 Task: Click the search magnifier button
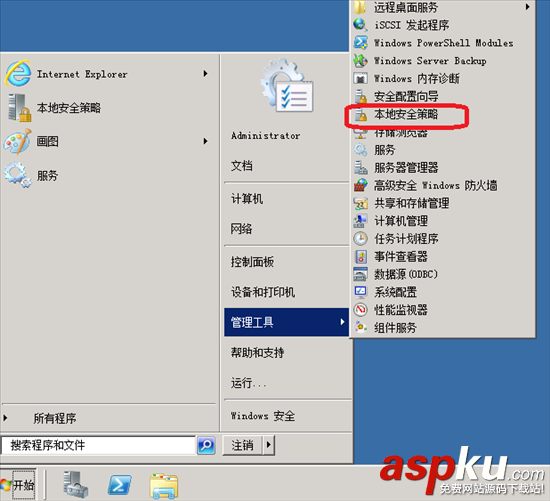[x=206, y=445]
